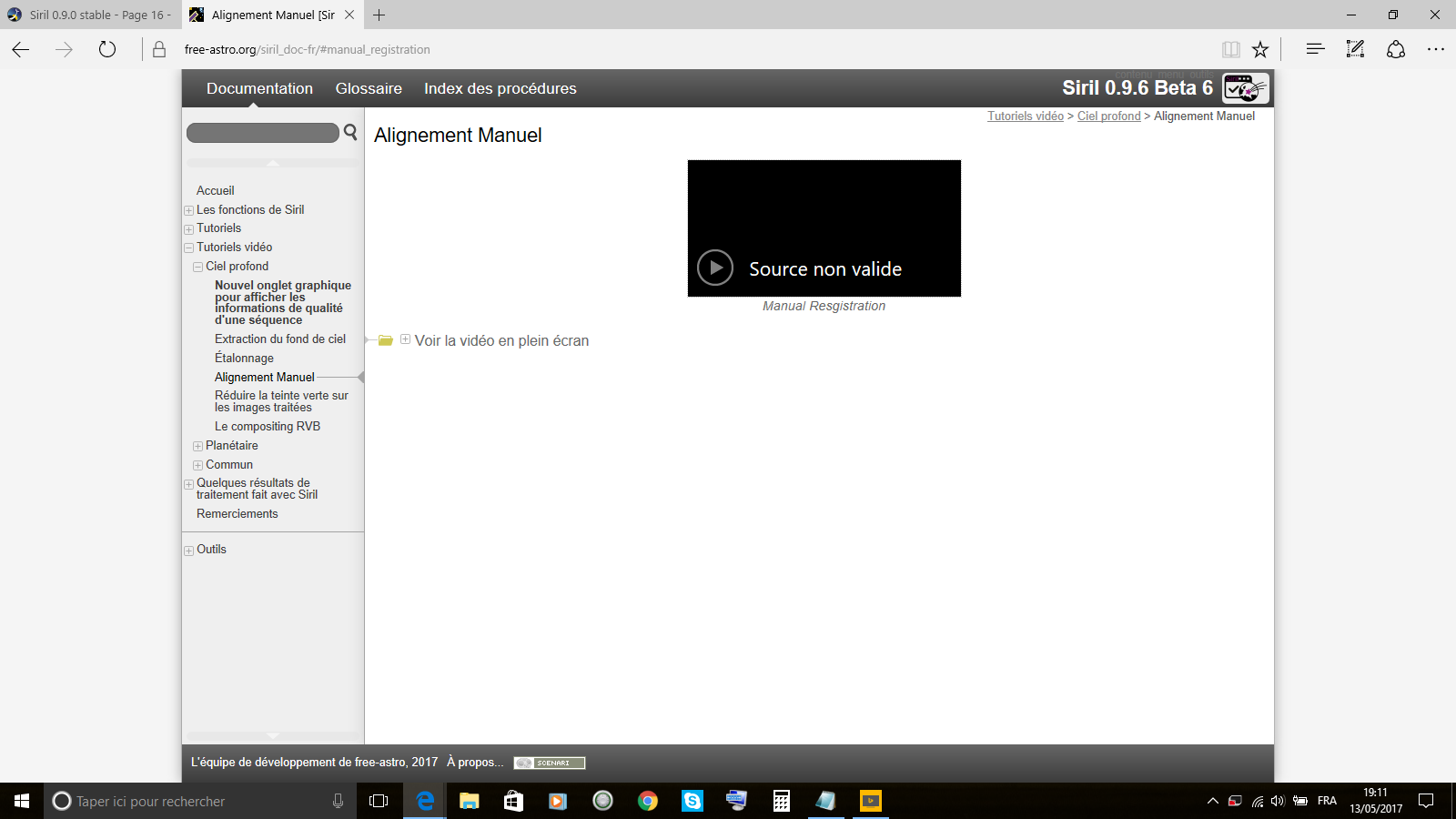Open the Étalonnage tutorial
Screen dimensions: 1456x819
coord(244,358)
